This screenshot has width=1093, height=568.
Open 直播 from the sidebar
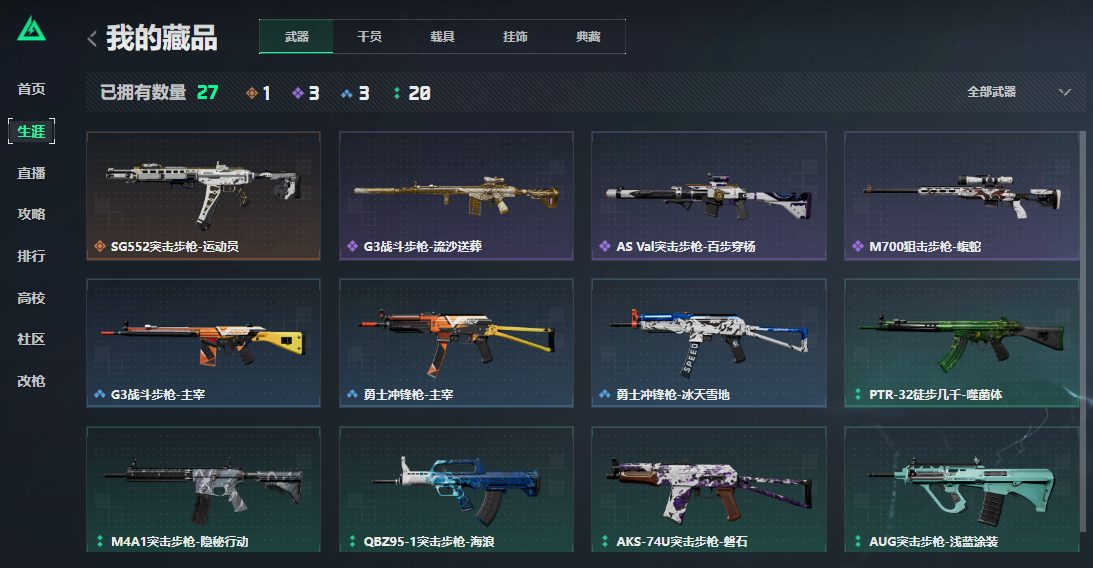click(31, 173)
